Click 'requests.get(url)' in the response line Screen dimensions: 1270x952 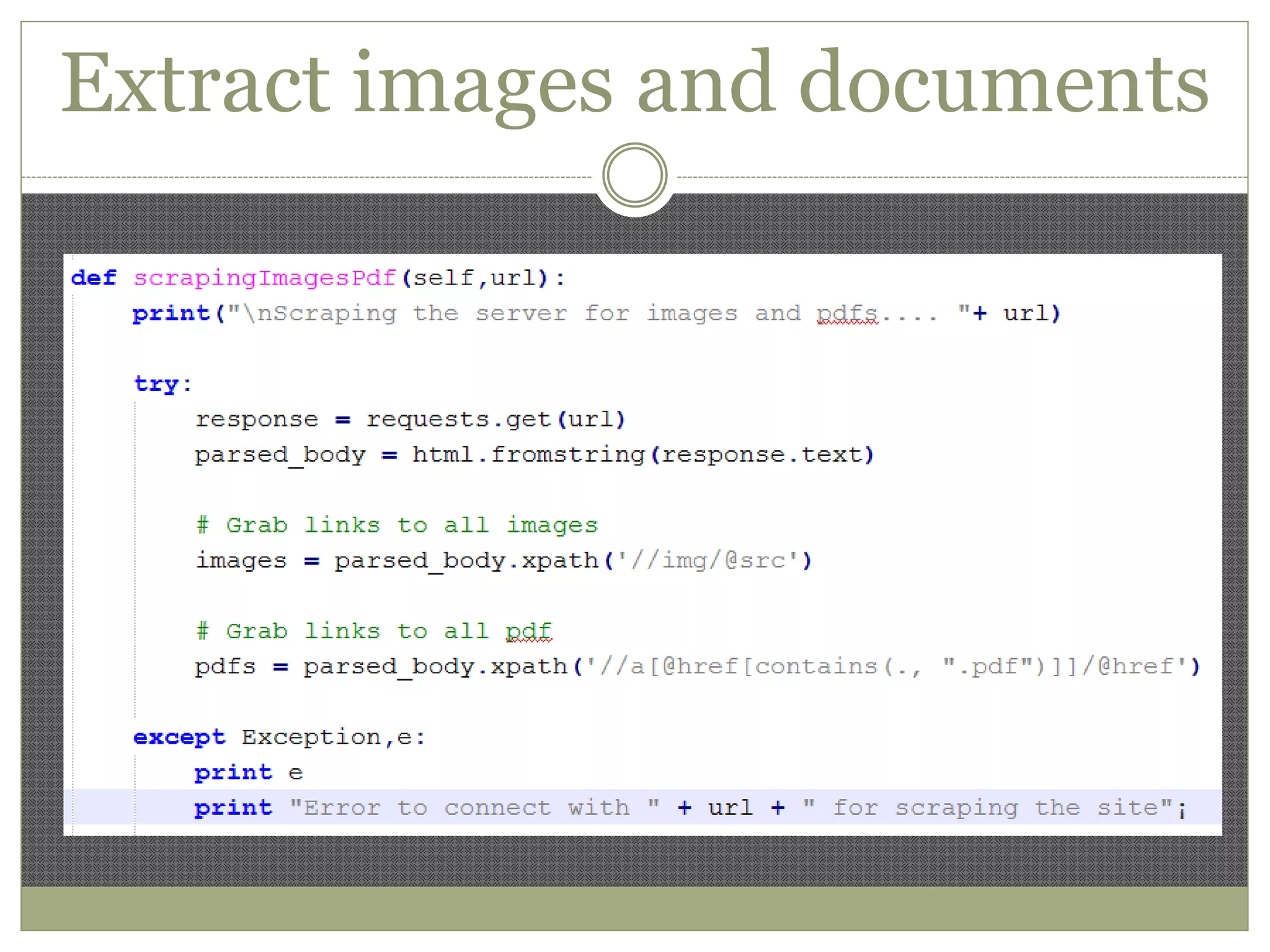click(495, 420)
